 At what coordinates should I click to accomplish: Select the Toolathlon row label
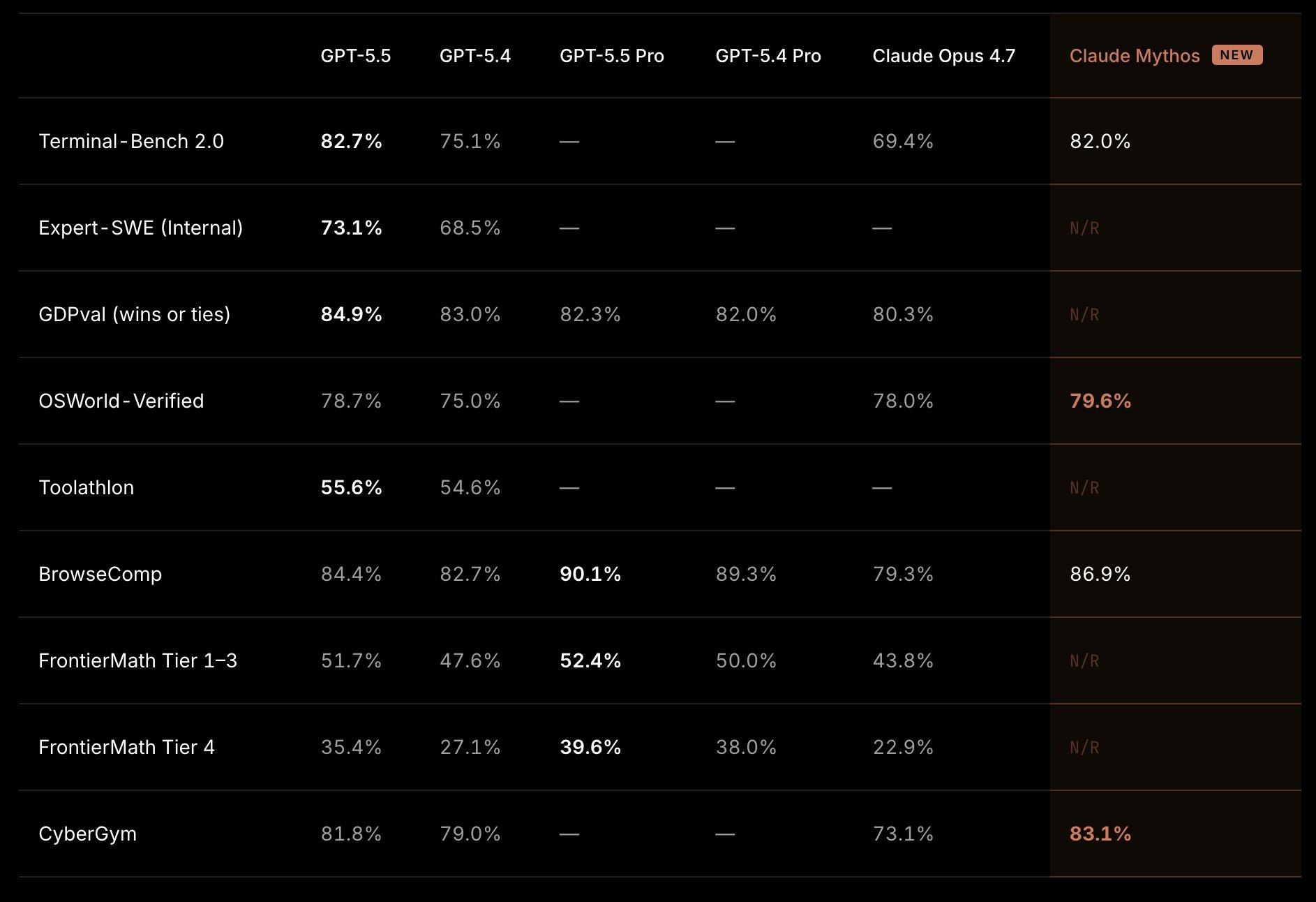(86, 487)
